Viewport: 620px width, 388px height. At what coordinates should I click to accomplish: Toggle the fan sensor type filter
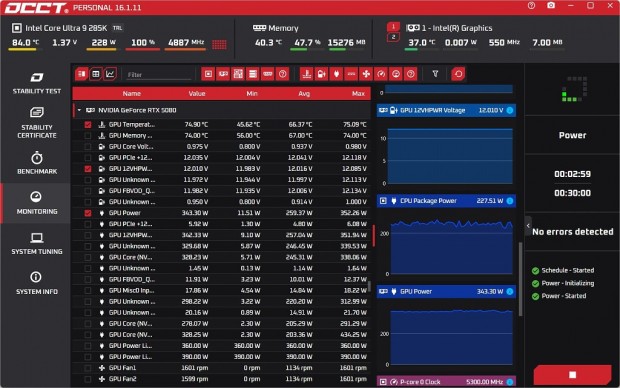[x=366, y=74]
